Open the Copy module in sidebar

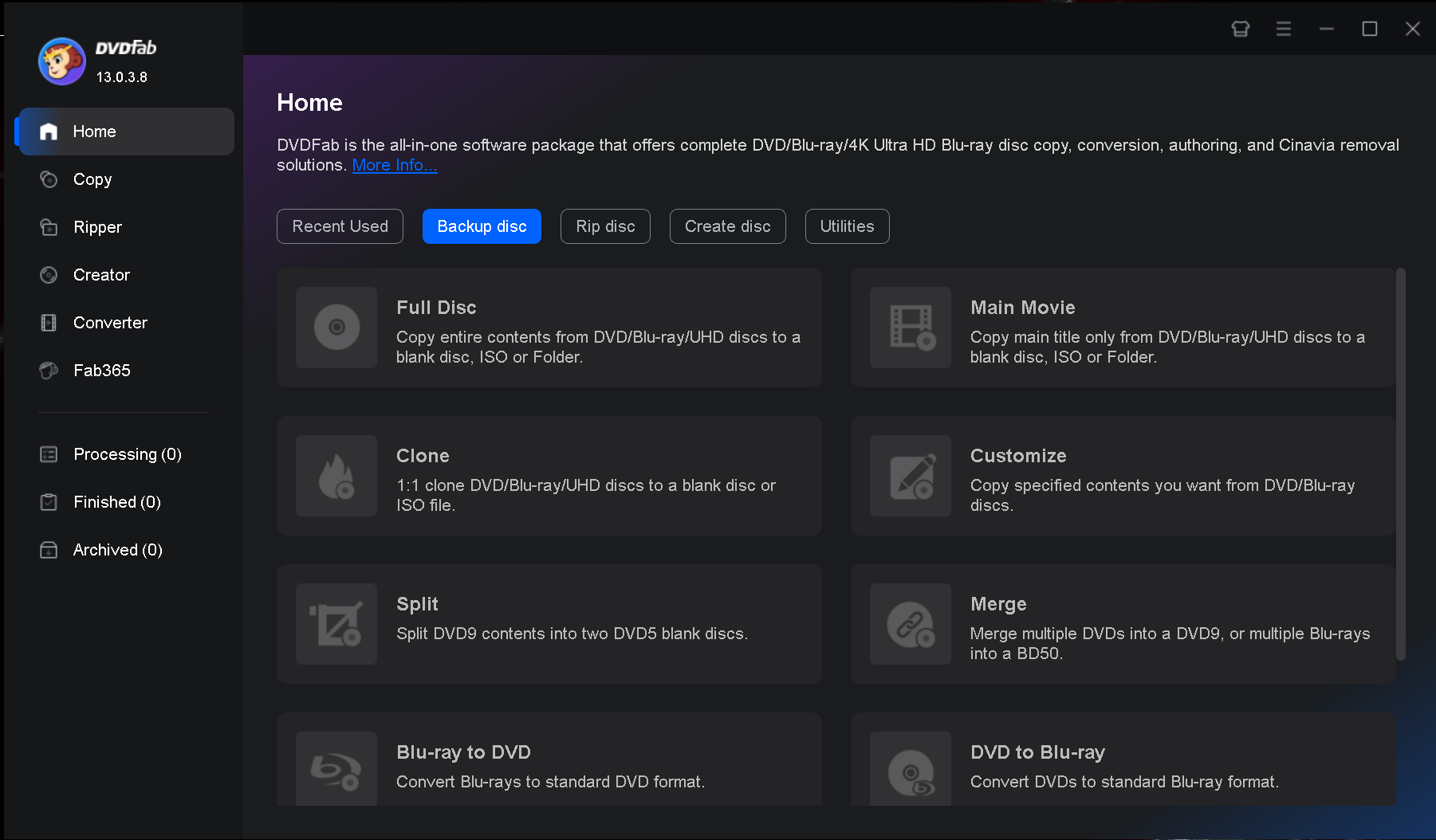tap(126, 179)
